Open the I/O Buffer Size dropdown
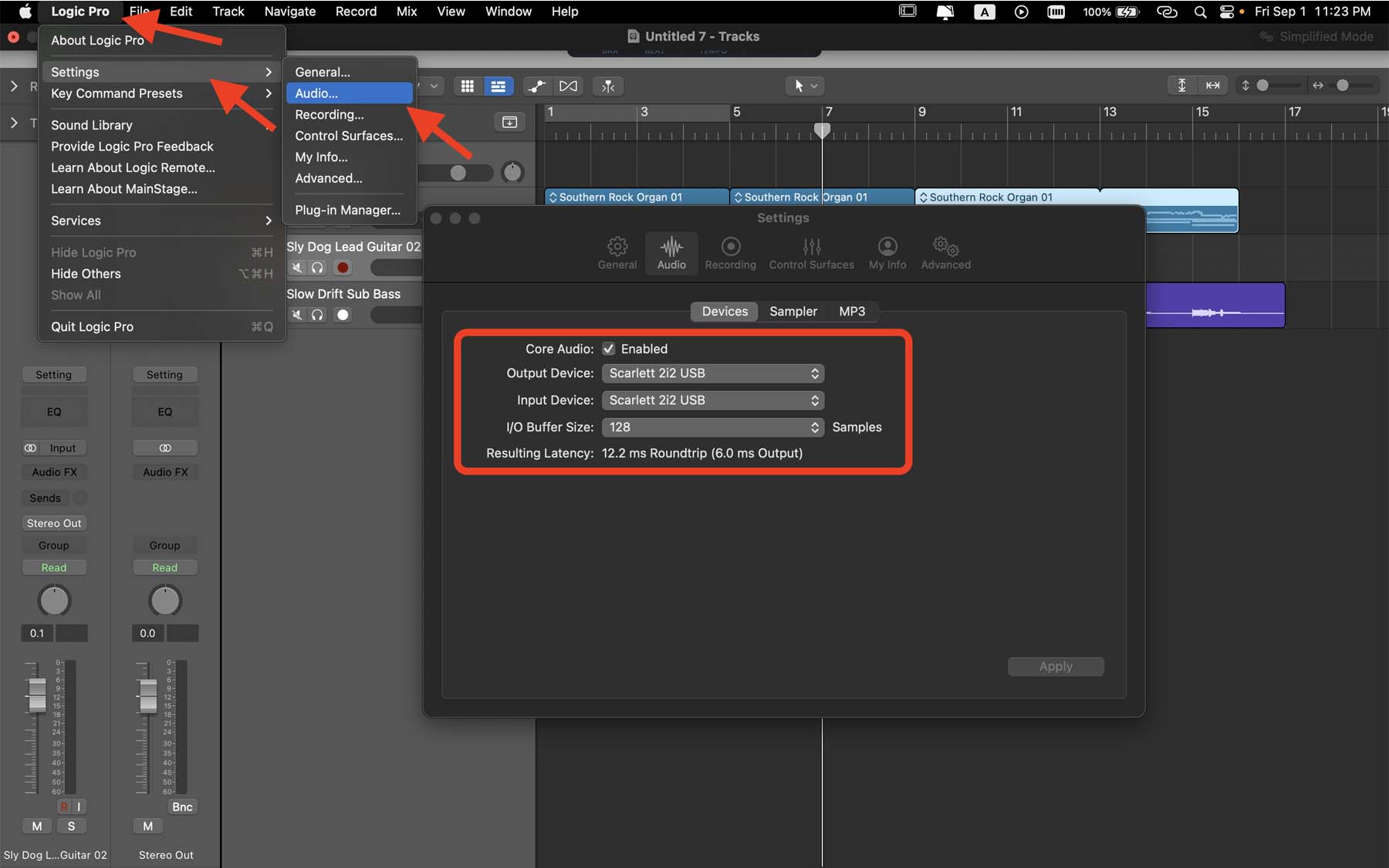 click(x=713, y=427)
